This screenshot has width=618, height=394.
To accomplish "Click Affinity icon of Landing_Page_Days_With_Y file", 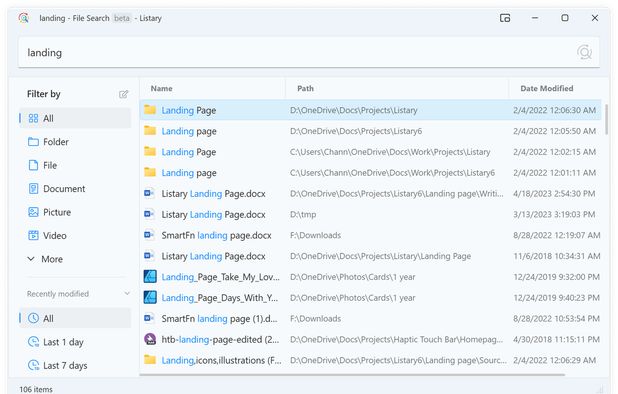I will 150,297.
